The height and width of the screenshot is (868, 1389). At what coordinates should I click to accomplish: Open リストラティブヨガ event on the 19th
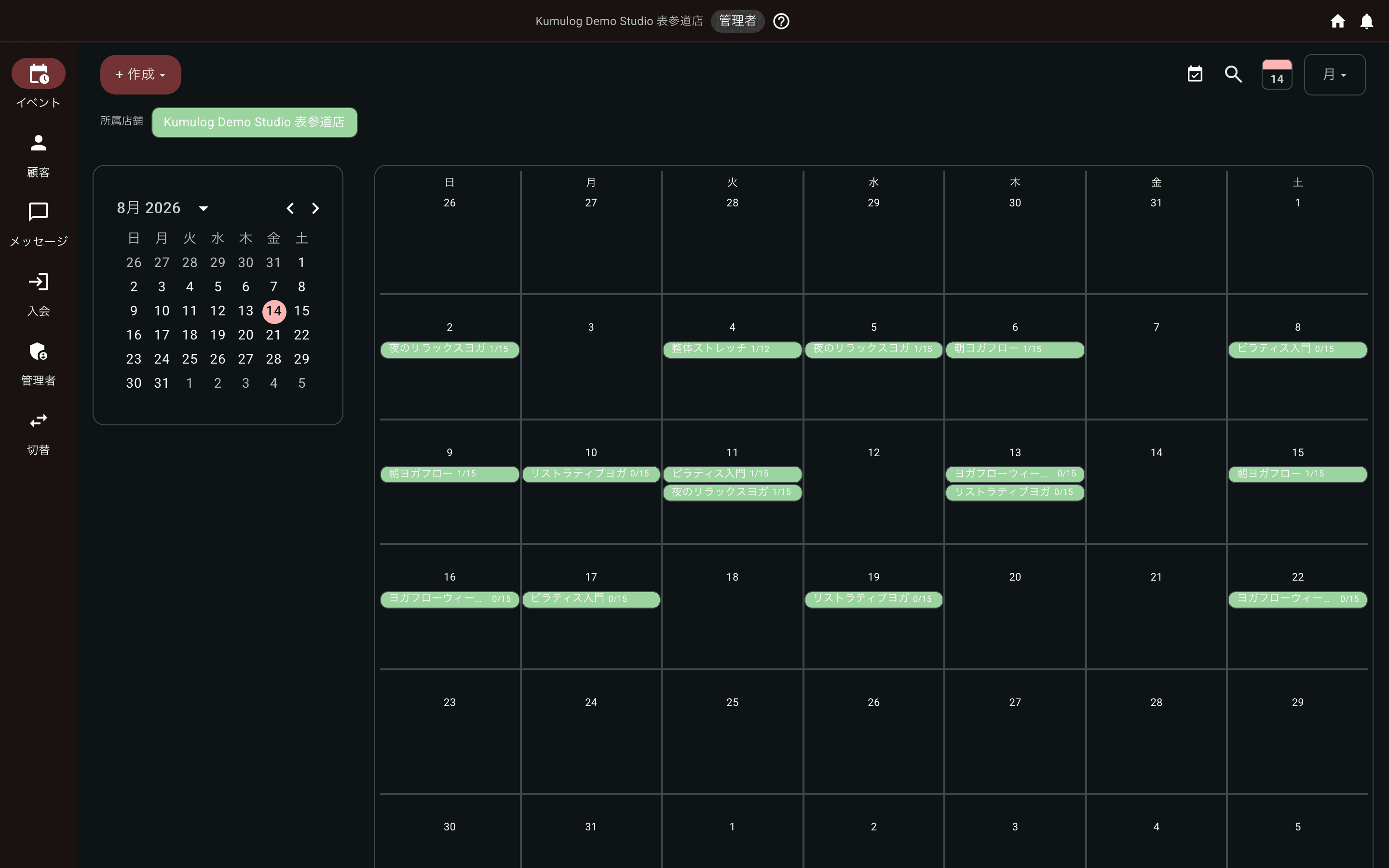tap(873, 599)
